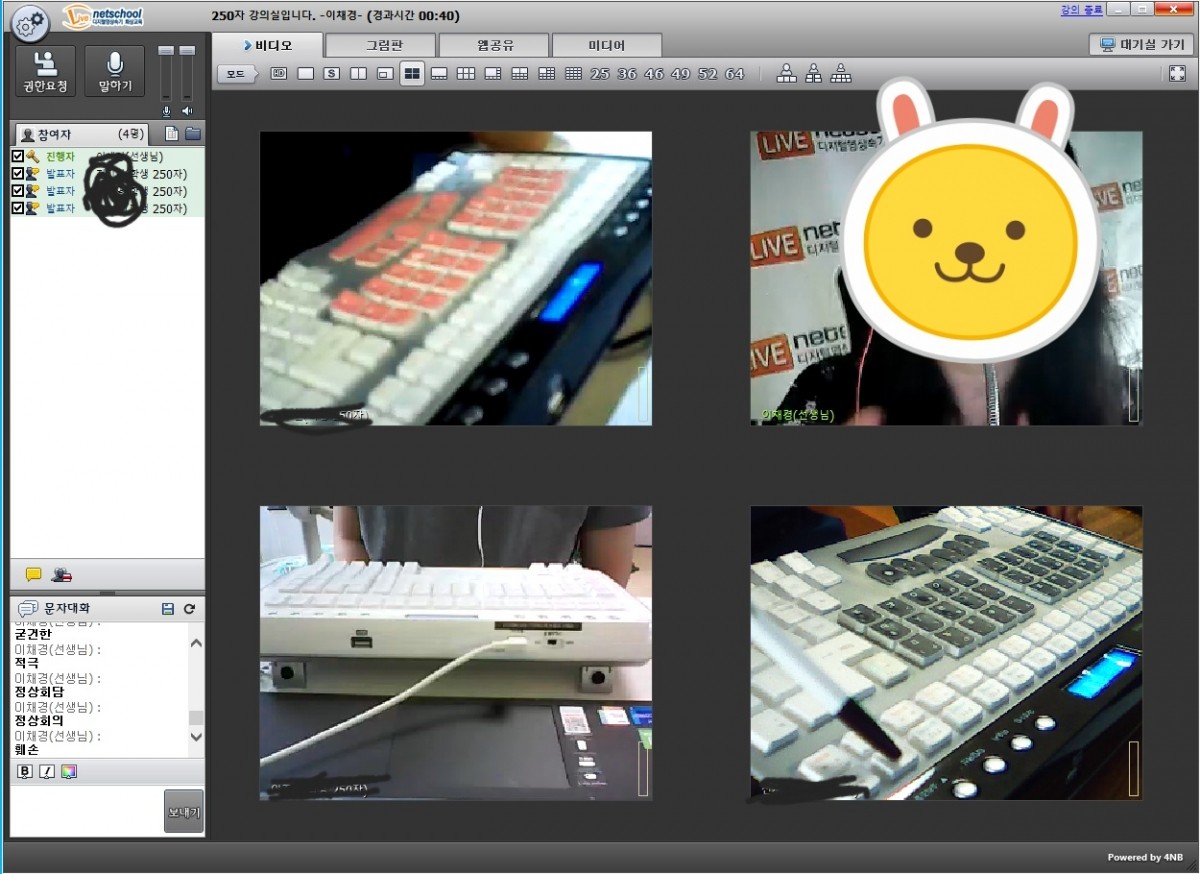Image resolution: width=1200 pixels, height=874 pixels.
Task: Switch to the 그림판 tab
Action: [381, 45]
